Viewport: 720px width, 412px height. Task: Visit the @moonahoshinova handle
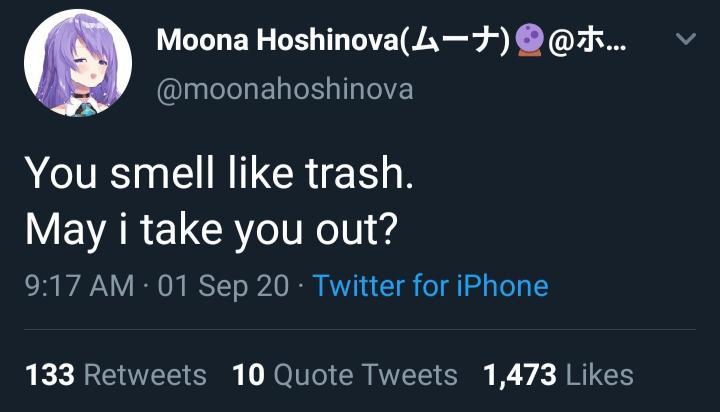pos(285,89)
